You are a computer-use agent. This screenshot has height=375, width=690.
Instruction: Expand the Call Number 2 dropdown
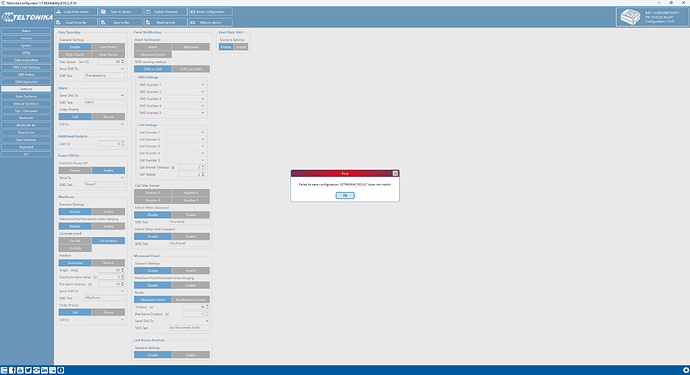(185, 139)
